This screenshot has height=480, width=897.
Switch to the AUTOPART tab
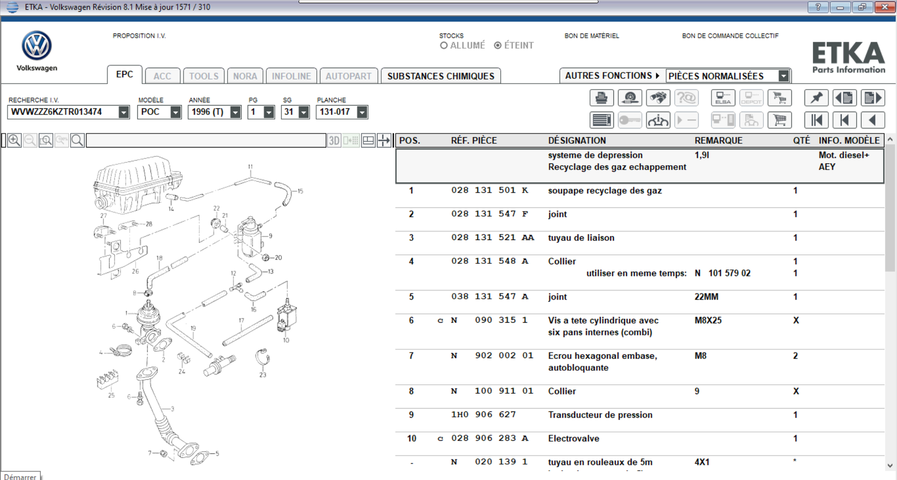[348, 76]
